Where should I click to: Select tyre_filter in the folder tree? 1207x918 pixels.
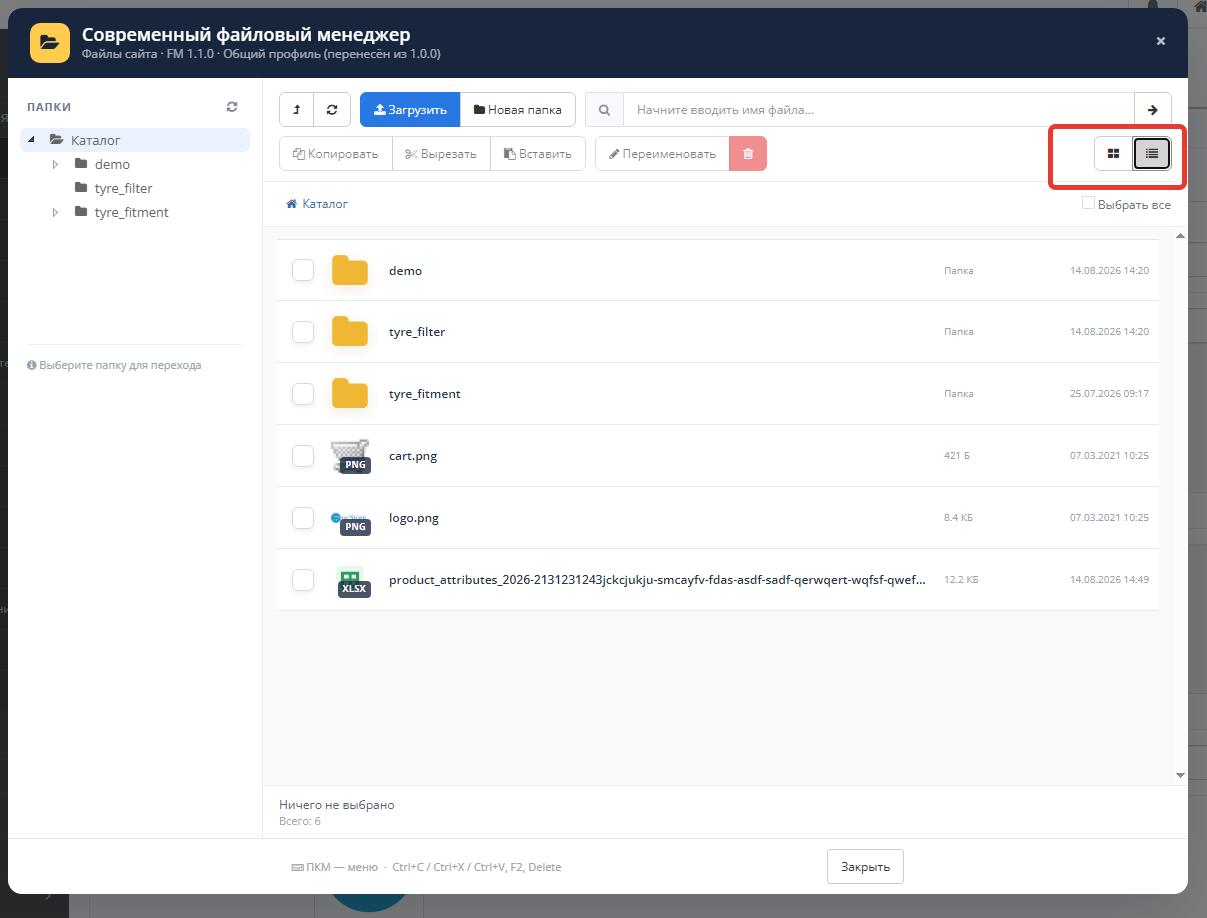[123, 188]
